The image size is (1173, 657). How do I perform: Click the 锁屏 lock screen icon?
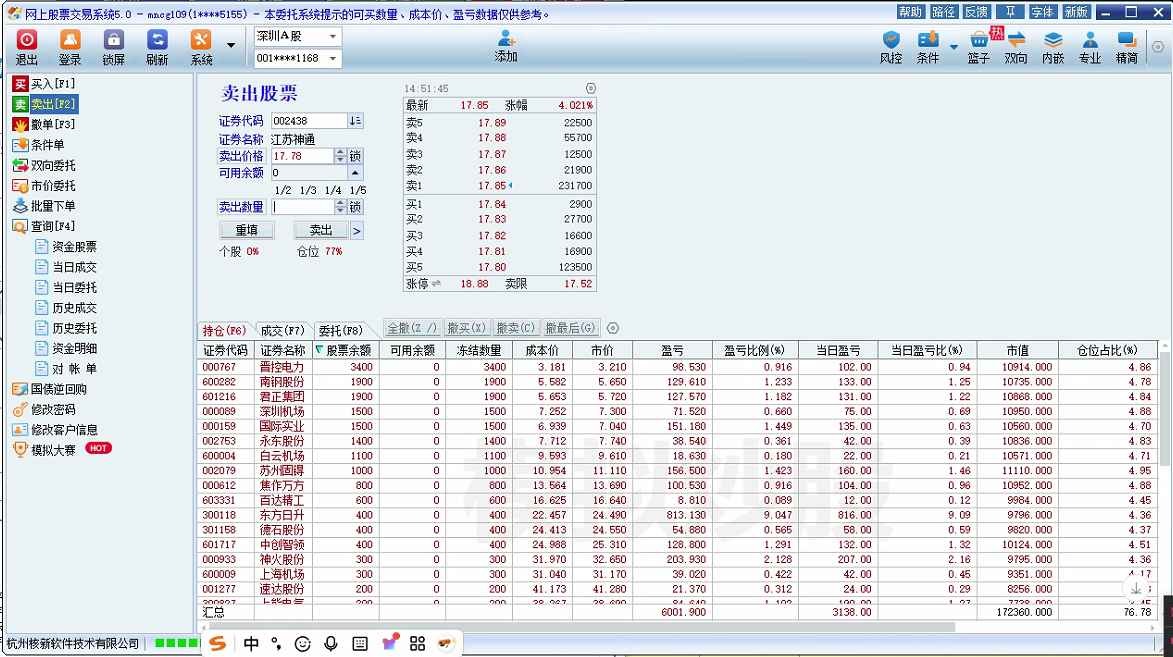(x=113, y=45)
